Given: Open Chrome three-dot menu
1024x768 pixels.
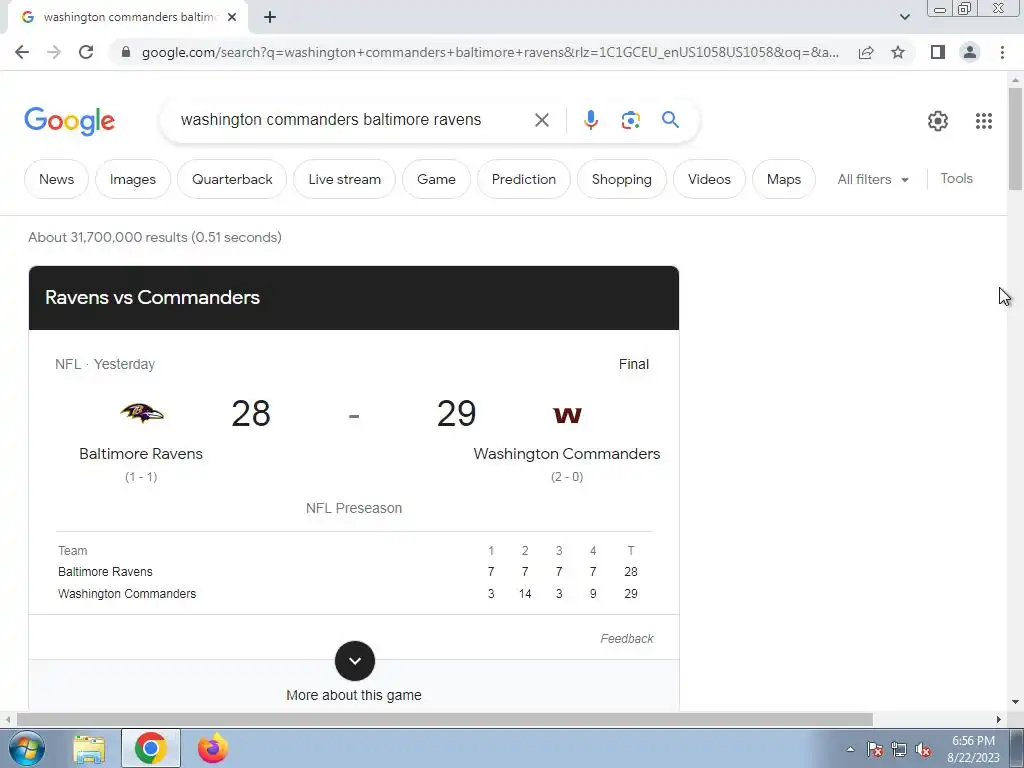Looking at the screenshot, I should [1002, 52].
